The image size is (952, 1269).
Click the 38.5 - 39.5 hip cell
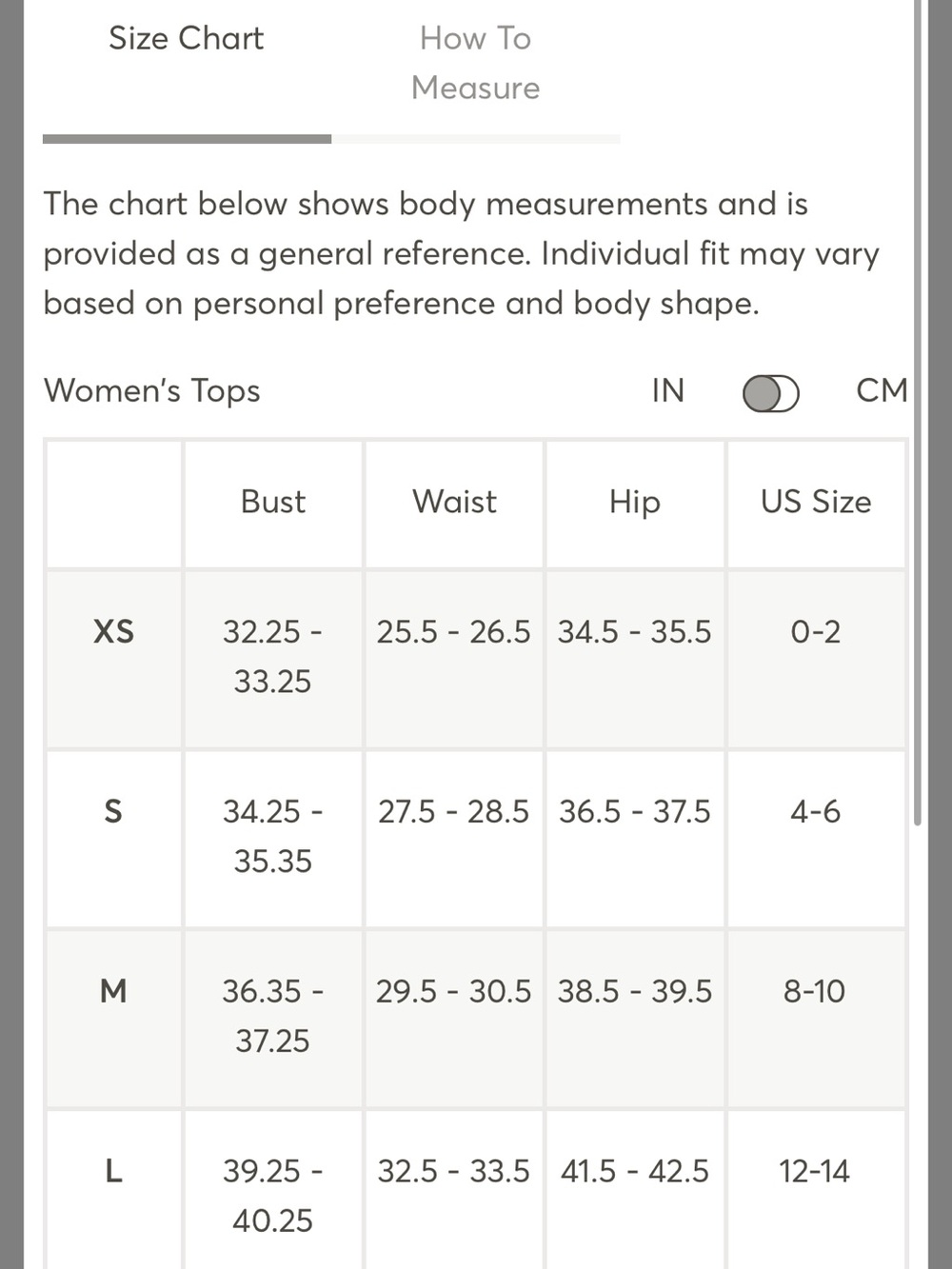point(635,991)
